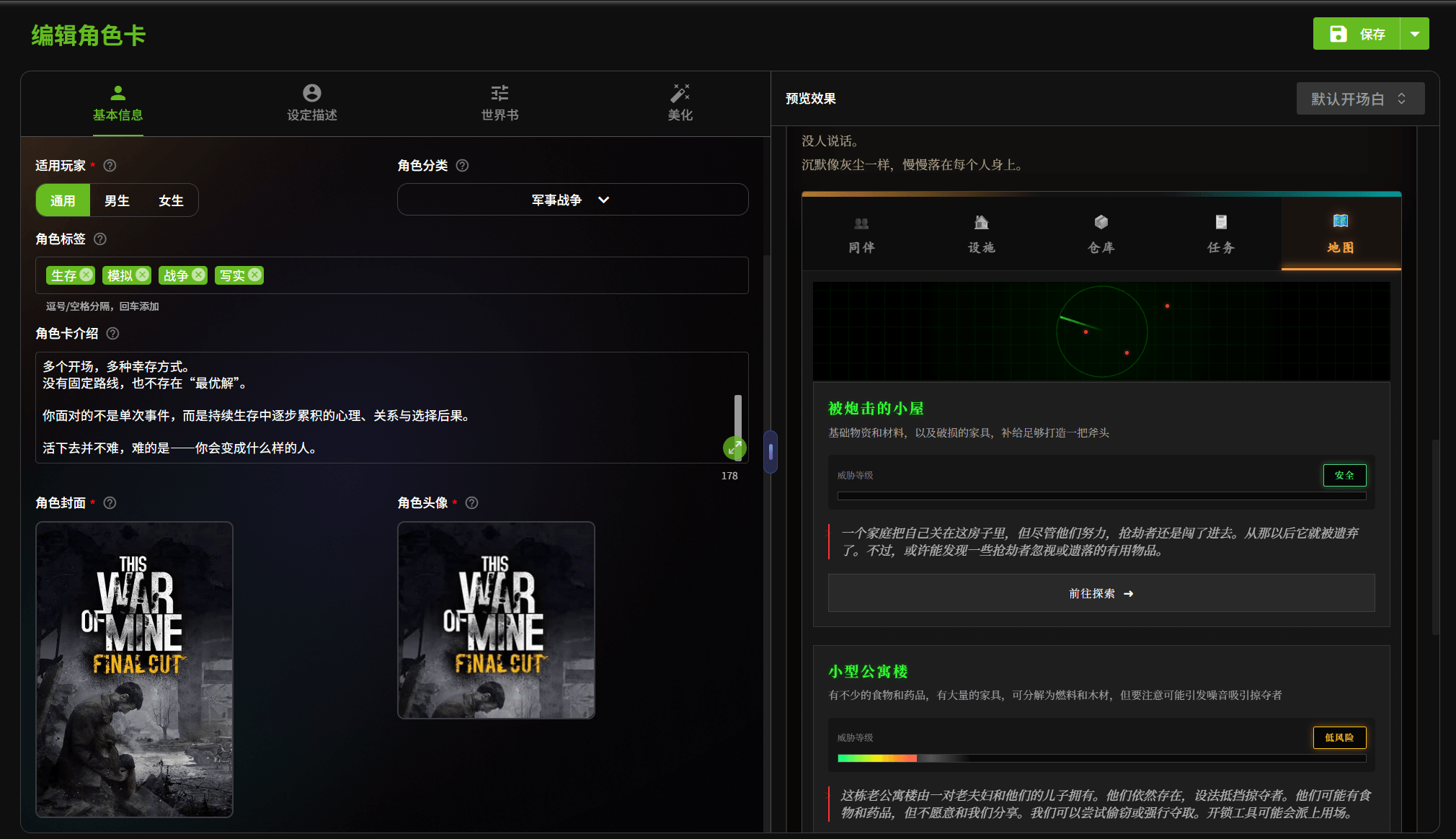Switch audience back to 通用

(62, 200)
